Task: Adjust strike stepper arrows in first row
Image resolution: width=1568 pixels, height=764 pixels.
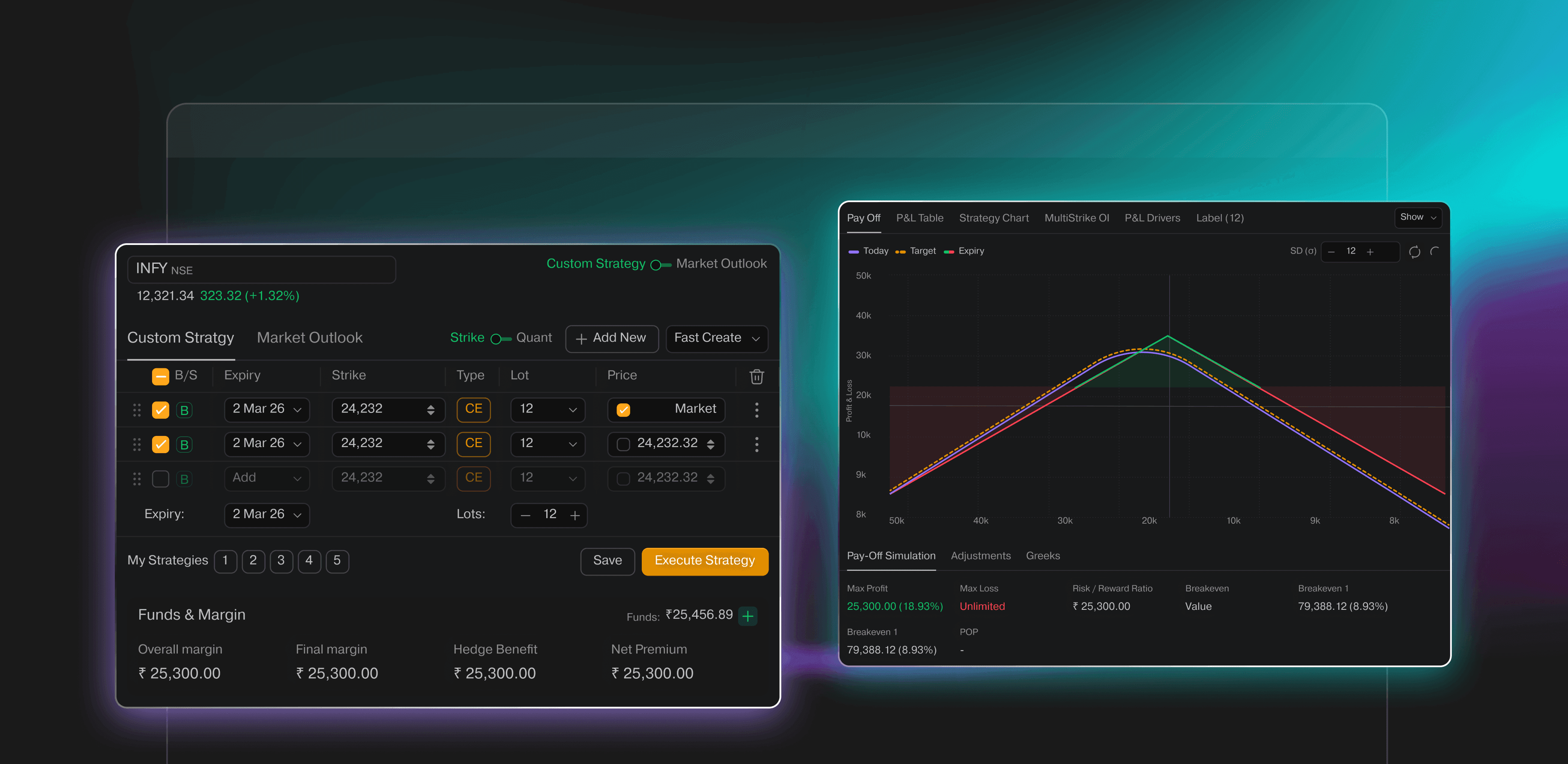Action: [431, 410]
